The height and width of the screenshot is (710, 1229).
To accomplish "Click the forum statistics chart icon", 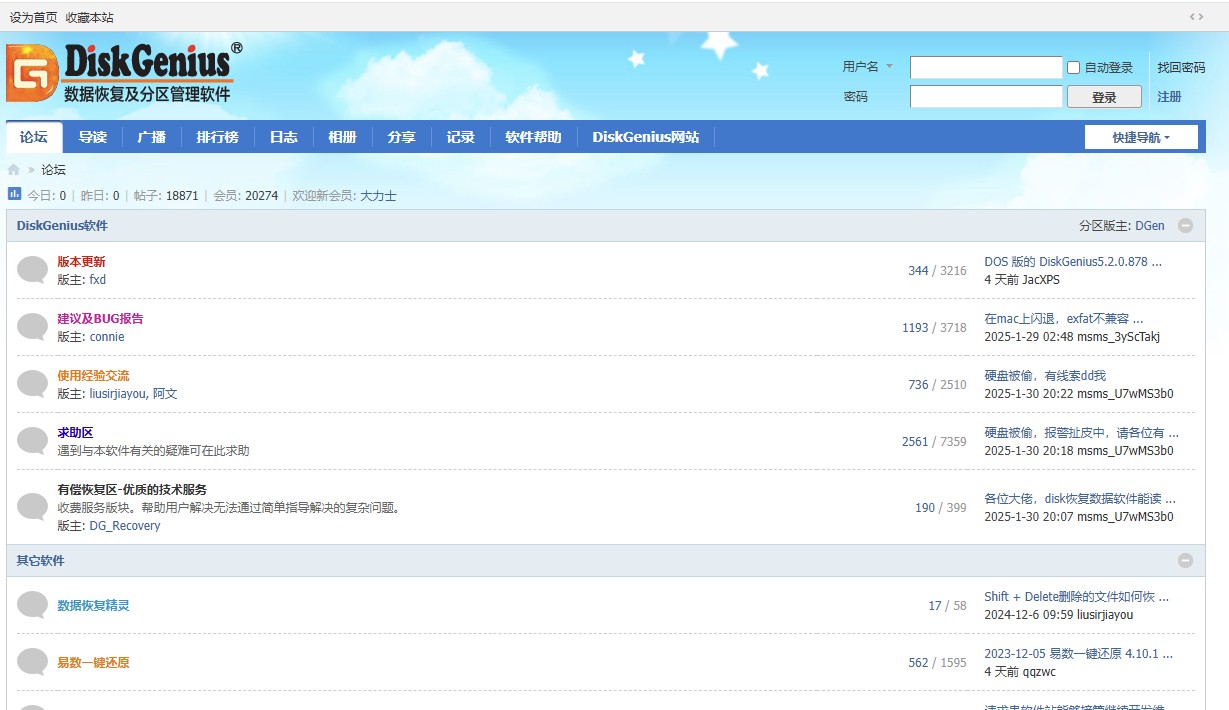I will [15, 194].
